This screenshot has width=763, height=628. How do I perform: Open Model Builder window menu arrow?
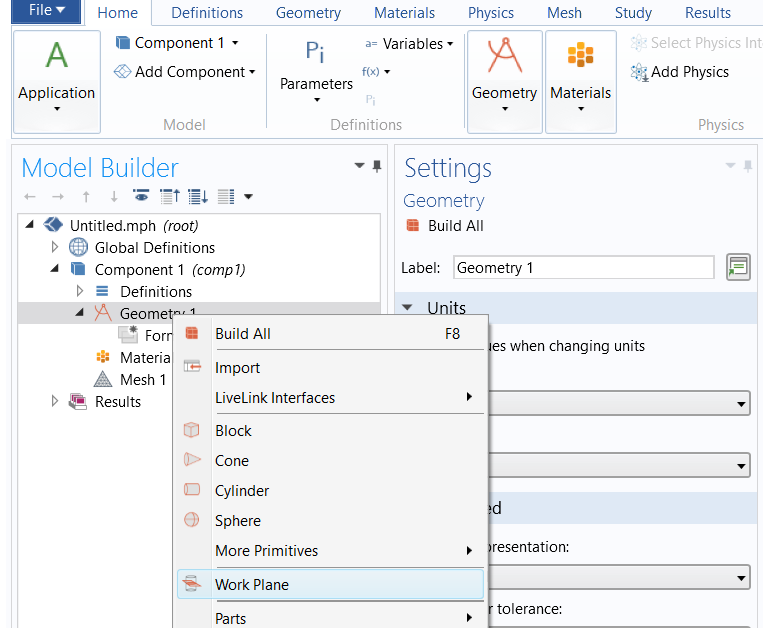tap(359, 165)
